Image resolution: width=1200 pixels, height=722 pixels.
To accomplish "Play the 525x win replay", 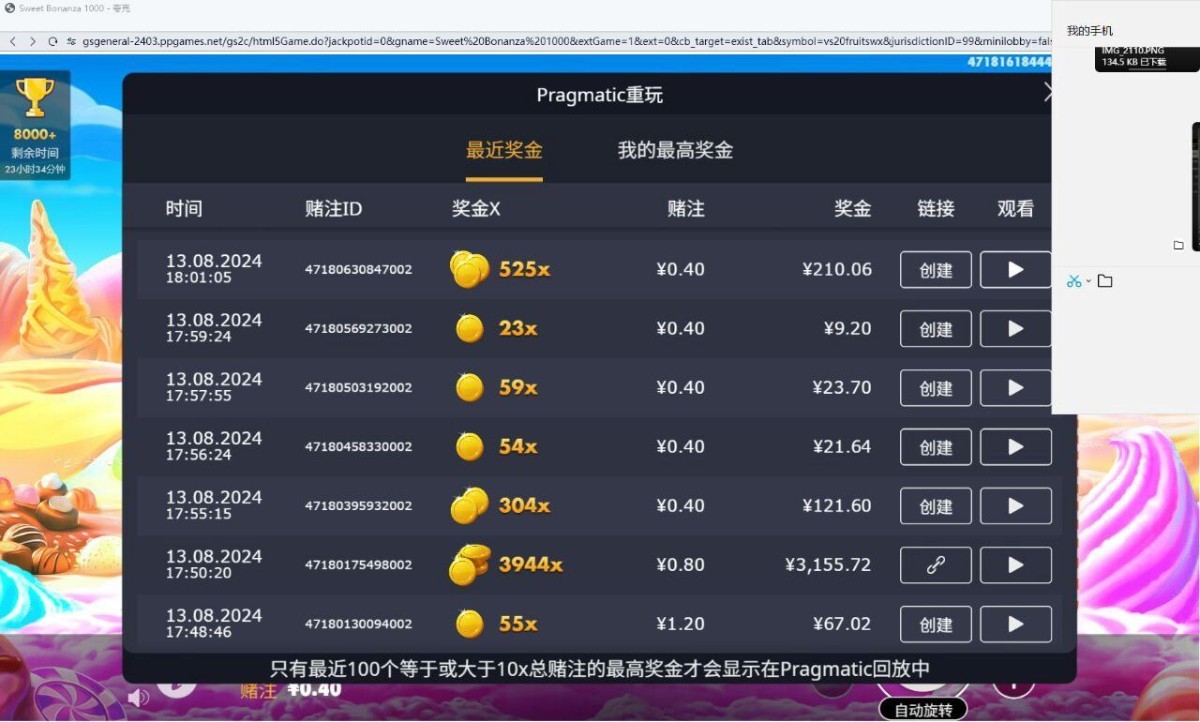I will [1015, 270].
